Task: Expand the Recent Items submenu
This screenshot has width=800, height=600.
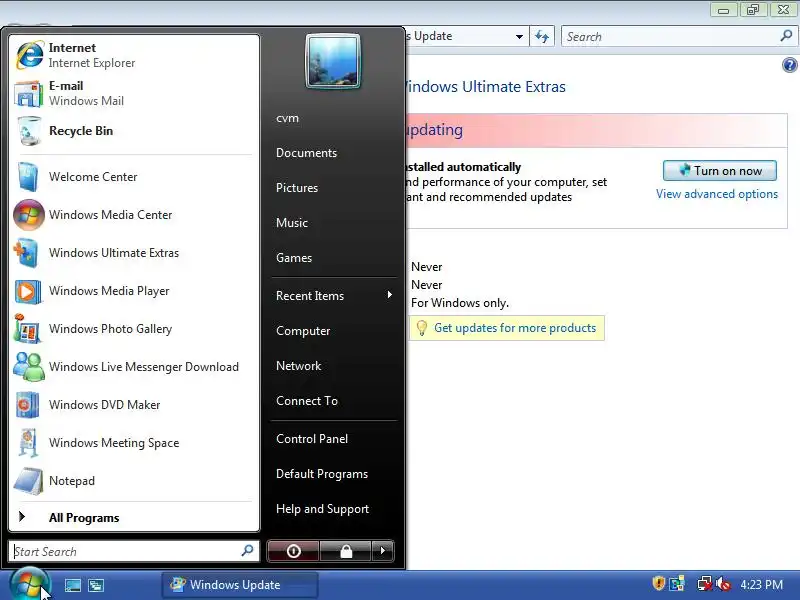Action: tap(334, 295)
